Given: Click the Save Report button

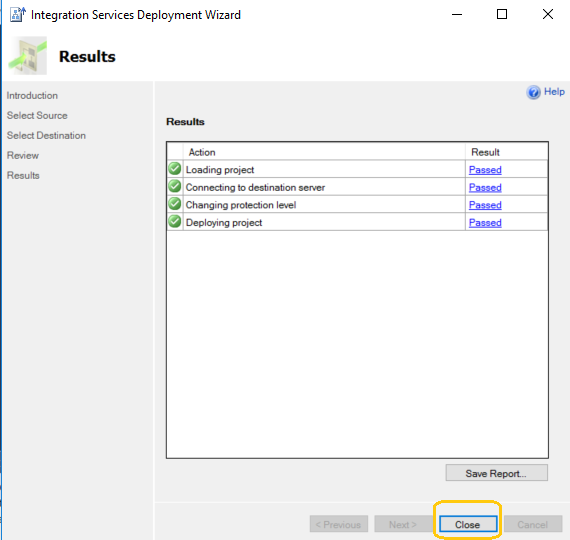Looking at the screenshot, I should pos(496,473).
